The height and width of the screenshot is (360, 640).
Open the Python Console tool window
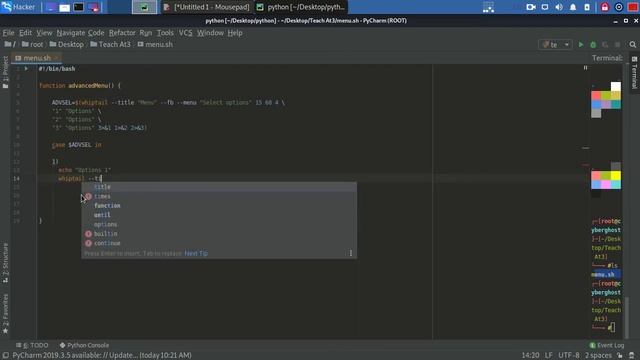[84, 345]
